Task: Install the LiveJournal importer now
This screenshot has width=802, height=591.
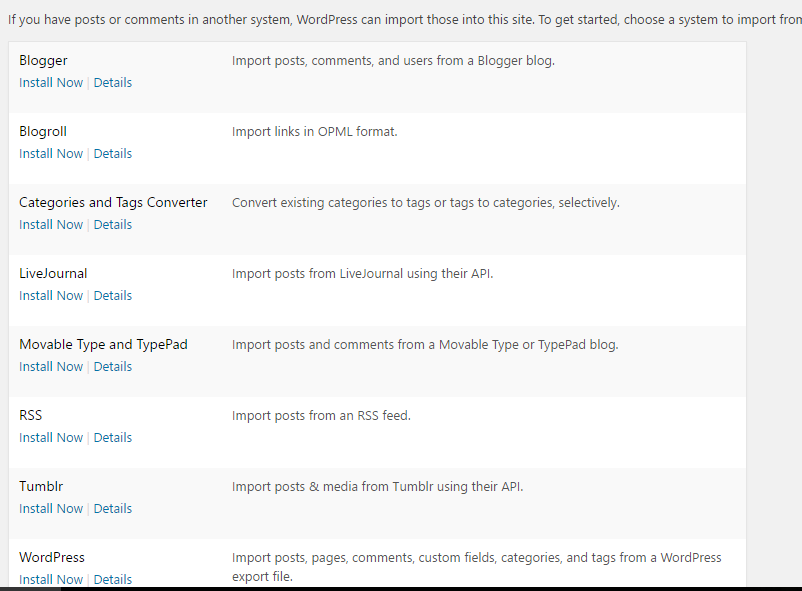Action: point(51,296)
